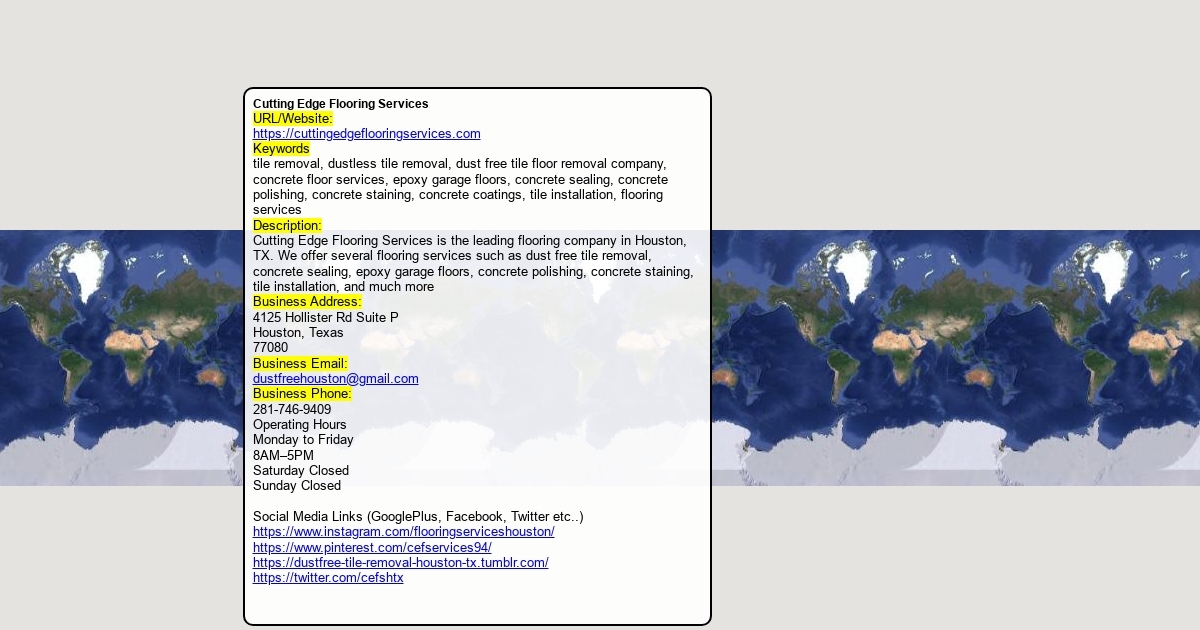Click the highlighted Description label
This screenshot has height=630, width=1200.
click(287, 226)
